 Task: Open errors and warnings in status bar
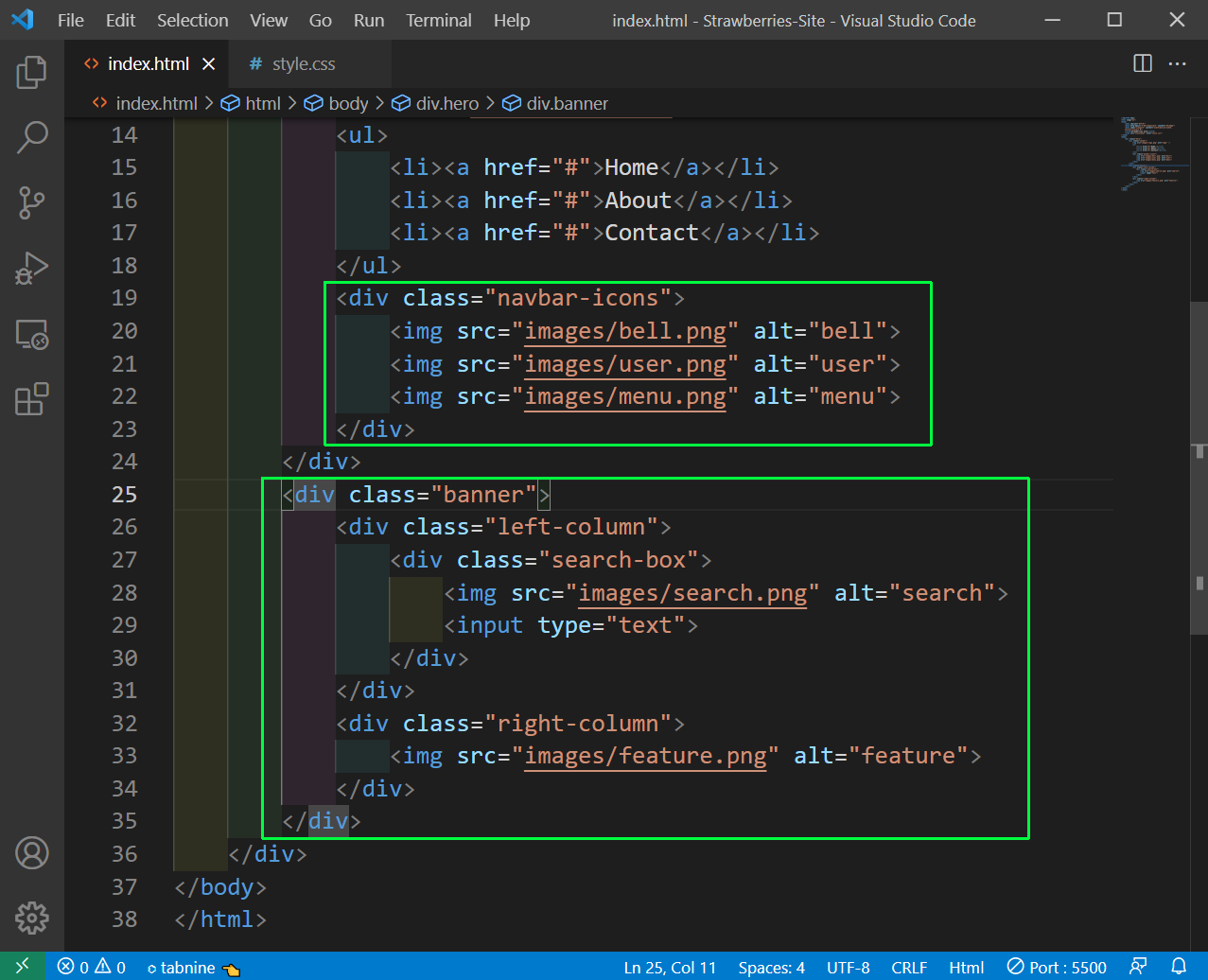91,967
